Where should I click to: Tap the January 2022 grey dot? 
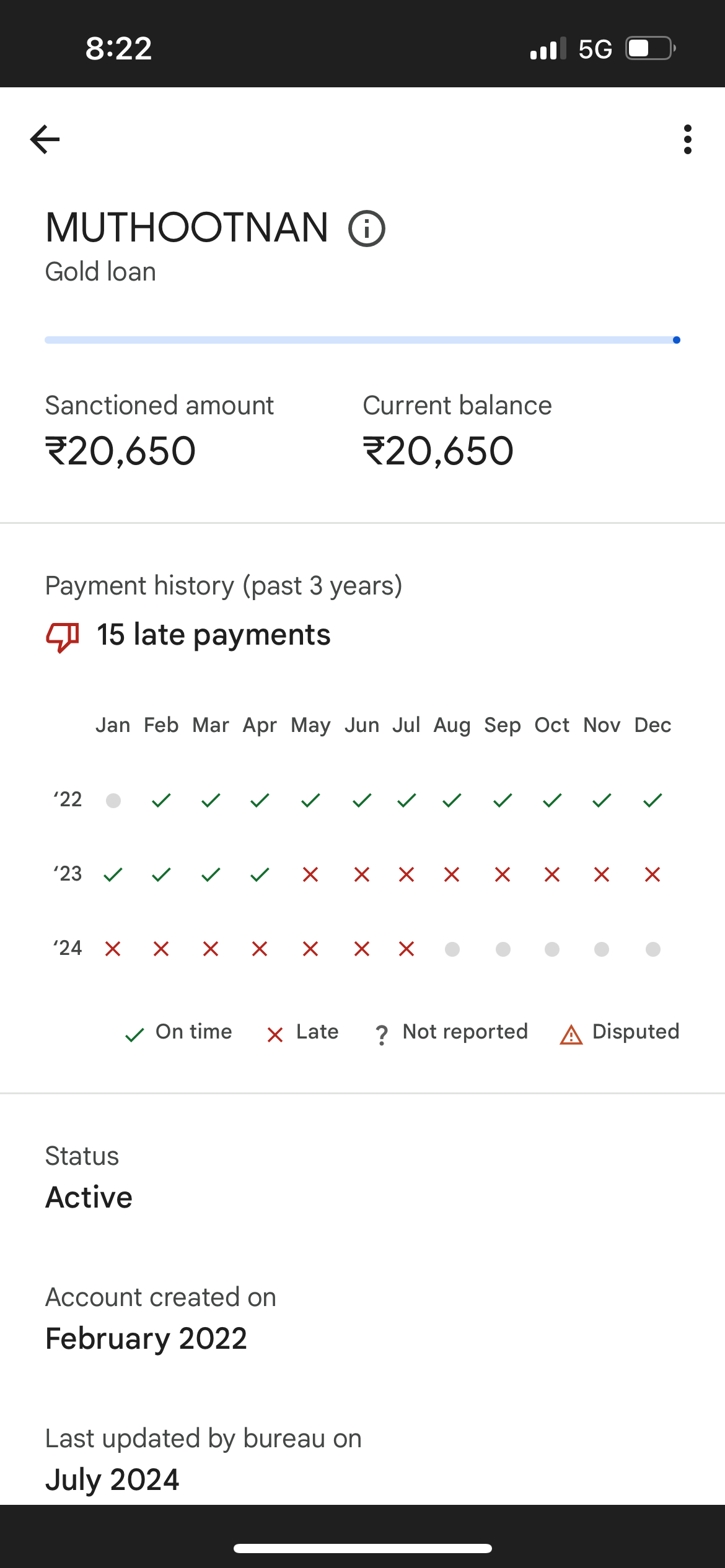pyautogui.click(x=113, y=801)
